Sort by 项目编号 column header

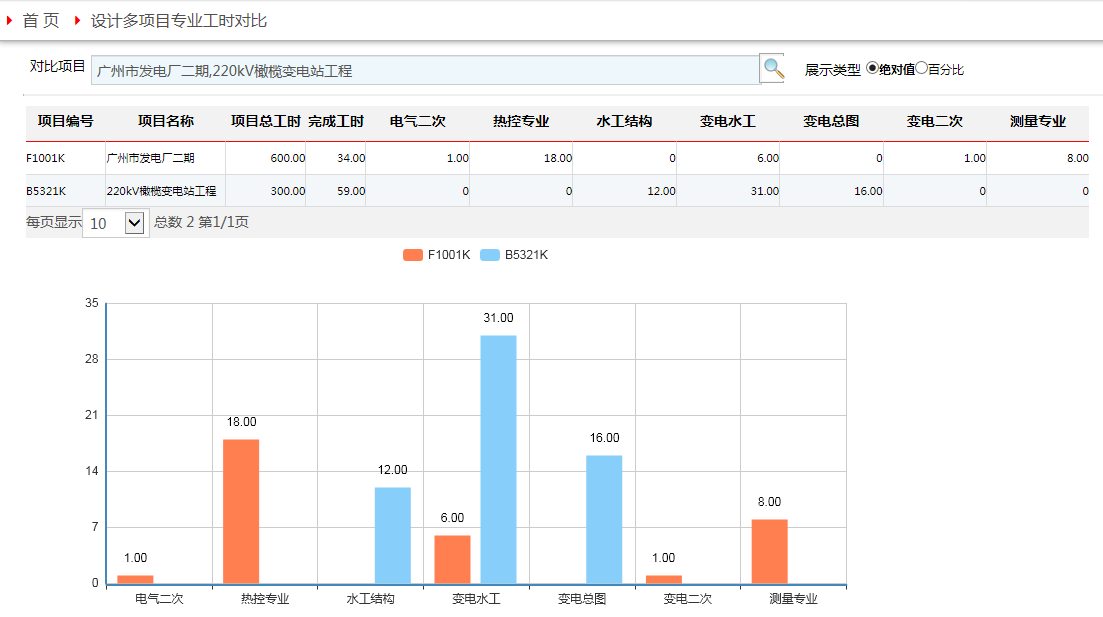(65, 122)
